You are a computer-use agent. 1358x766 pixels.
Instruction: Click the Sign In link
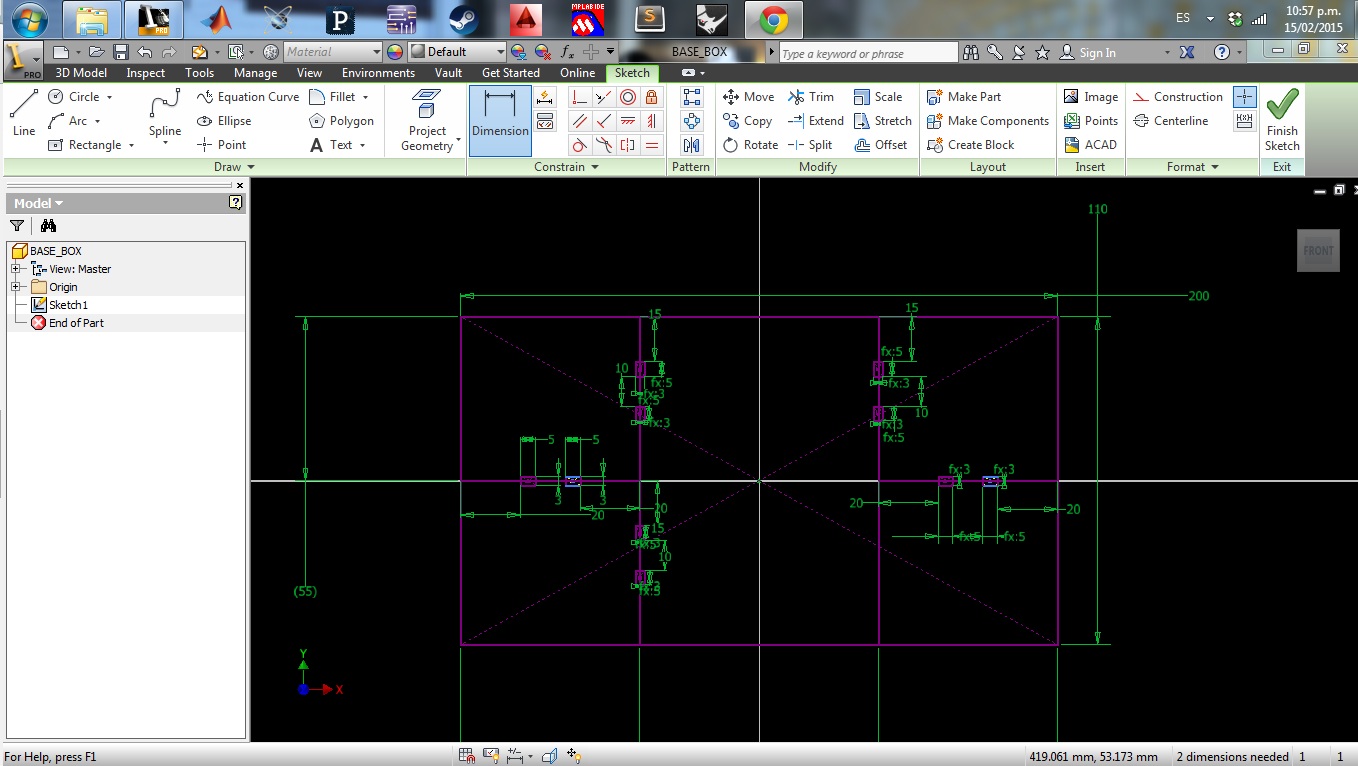tap(1088, 53)
